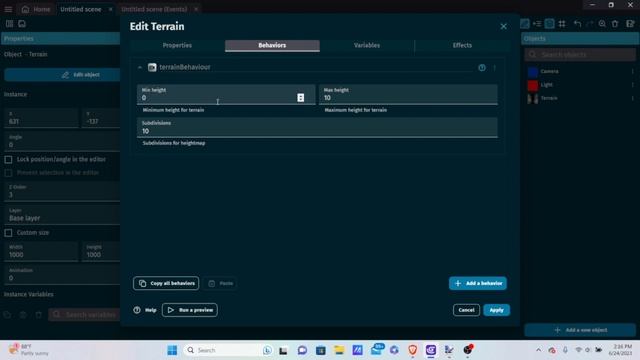
Task: Enable the Custom size checkbox
Action: click(8, 233)
